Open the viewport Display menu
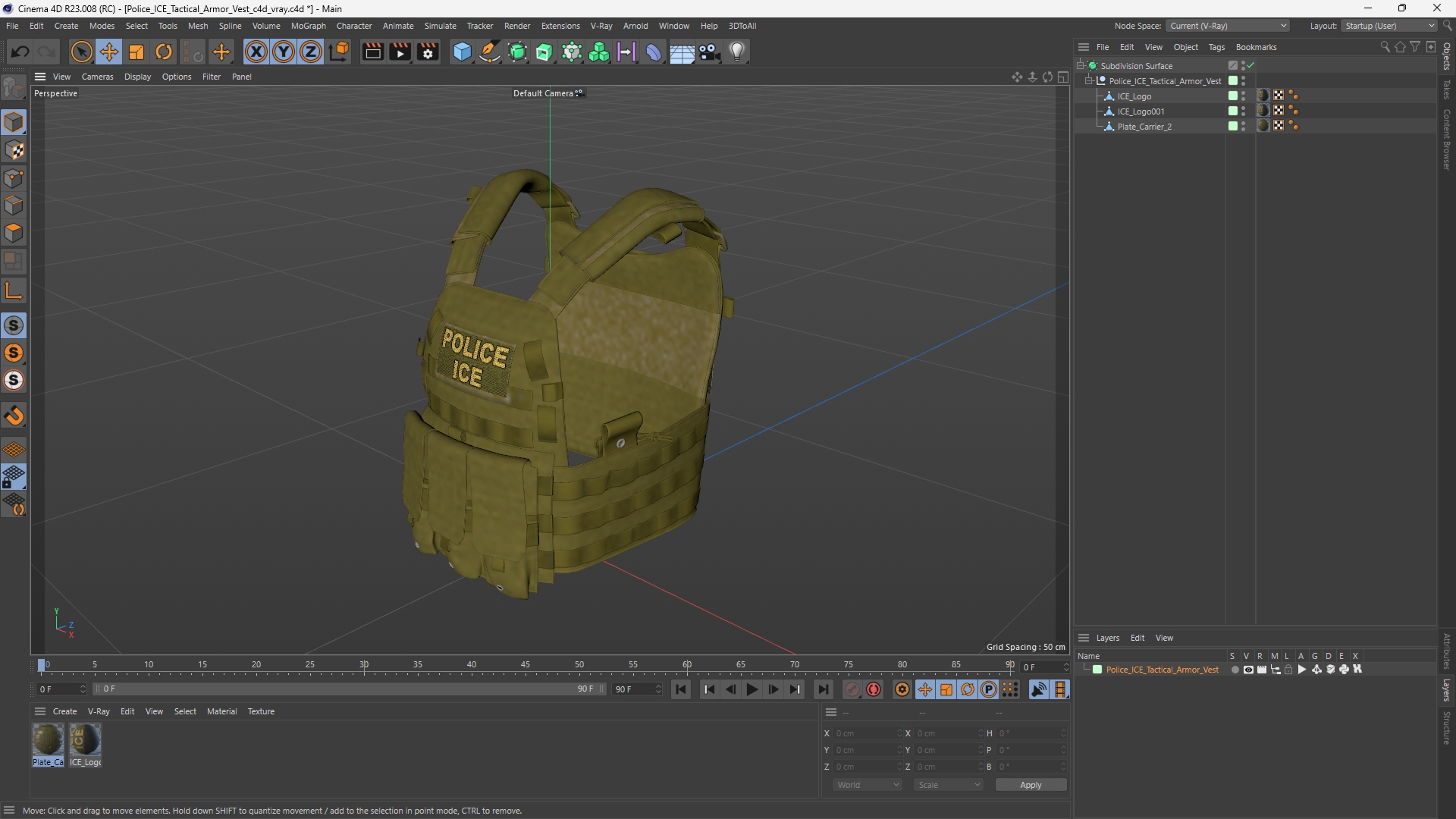1456x819 pixels. tap(137, 77)
